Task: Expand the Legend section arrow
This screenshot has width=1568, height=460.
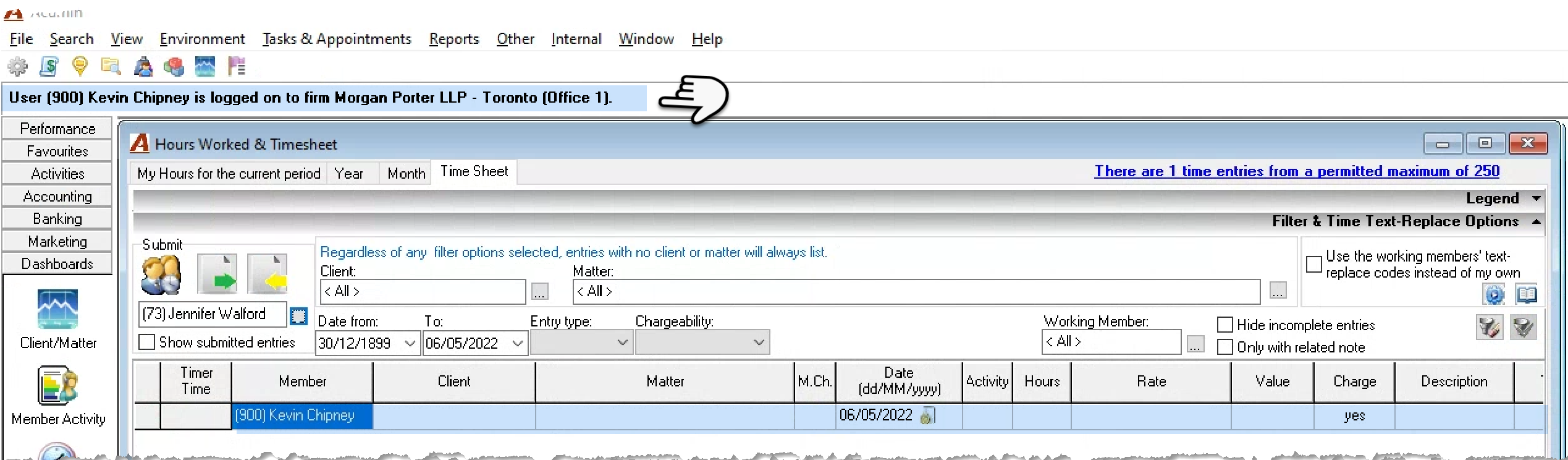Action: tap(1536, 198)
